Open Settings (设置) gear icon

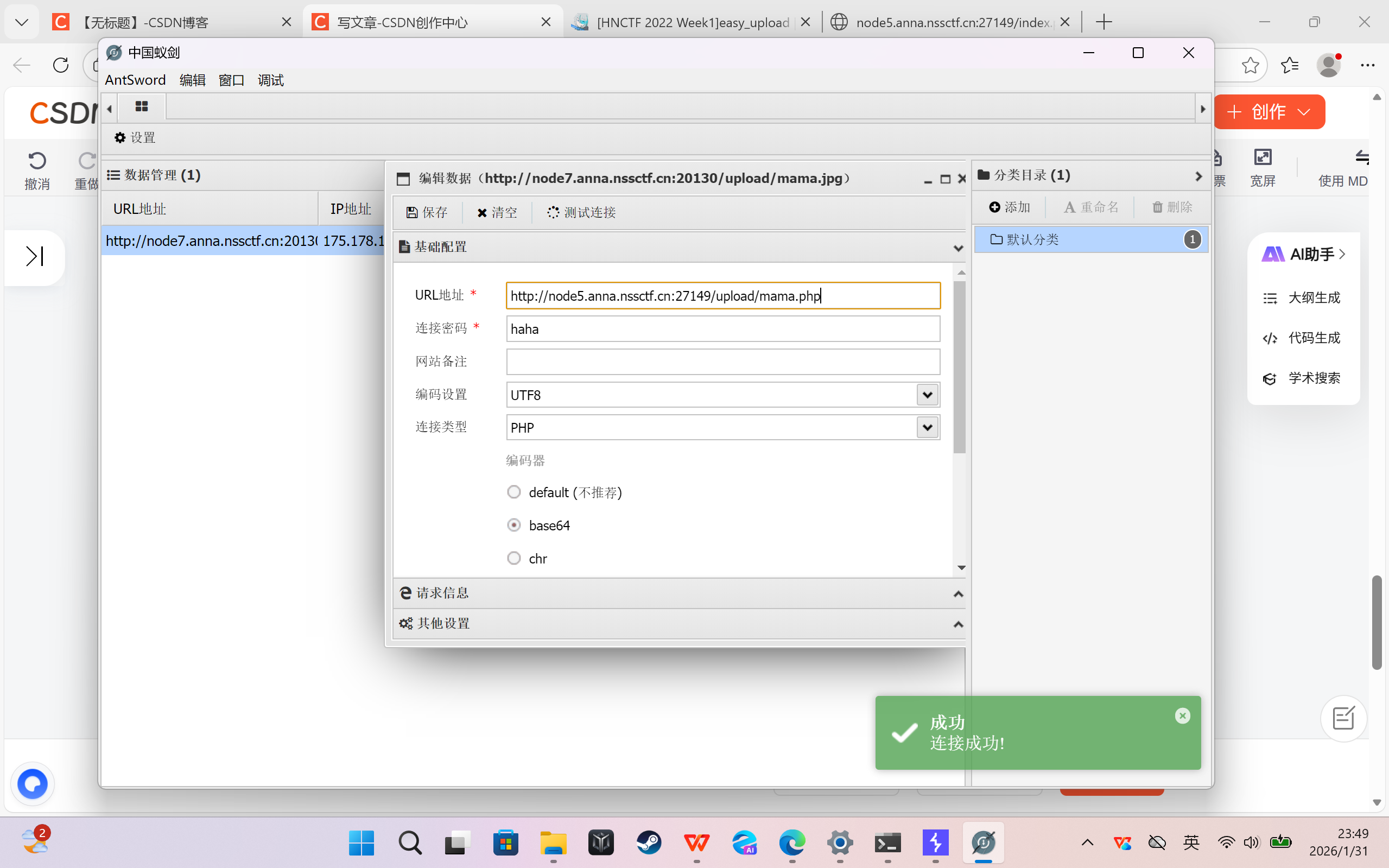click(x=120, y=138)
